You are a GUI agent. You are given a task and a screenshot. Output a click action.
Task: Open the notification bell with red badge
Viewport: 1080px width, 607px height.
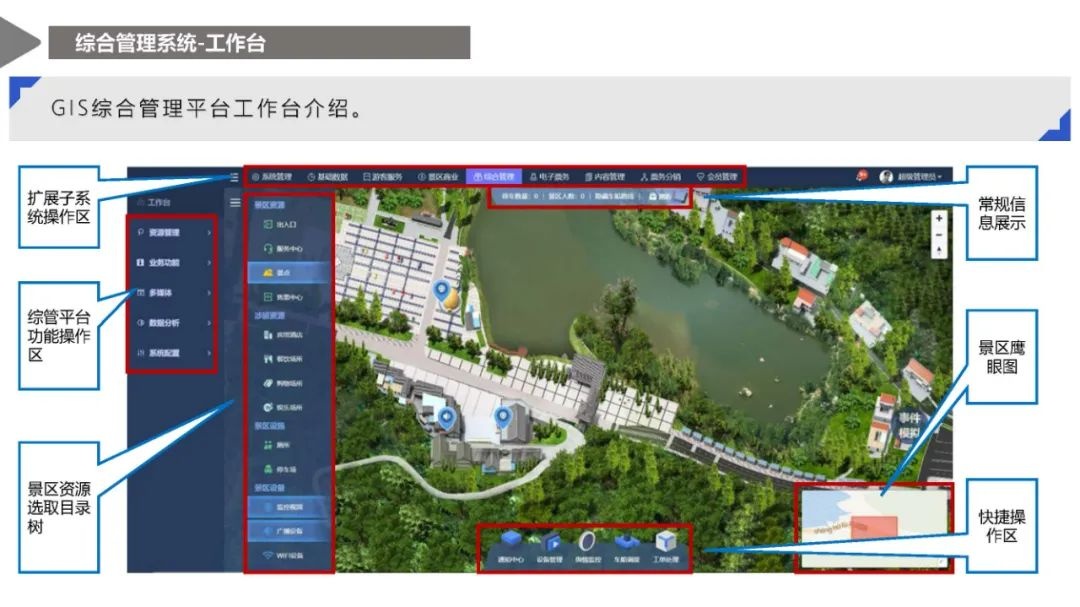862,176
